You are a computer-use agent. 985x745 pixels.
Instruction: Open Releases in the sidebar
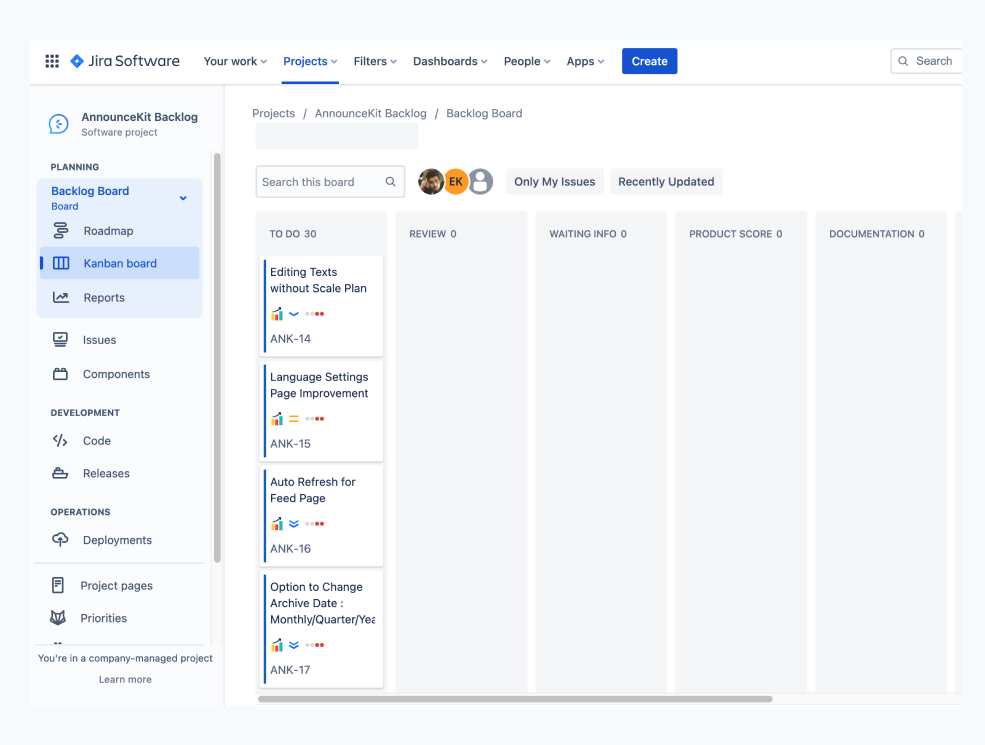(119, 473)
